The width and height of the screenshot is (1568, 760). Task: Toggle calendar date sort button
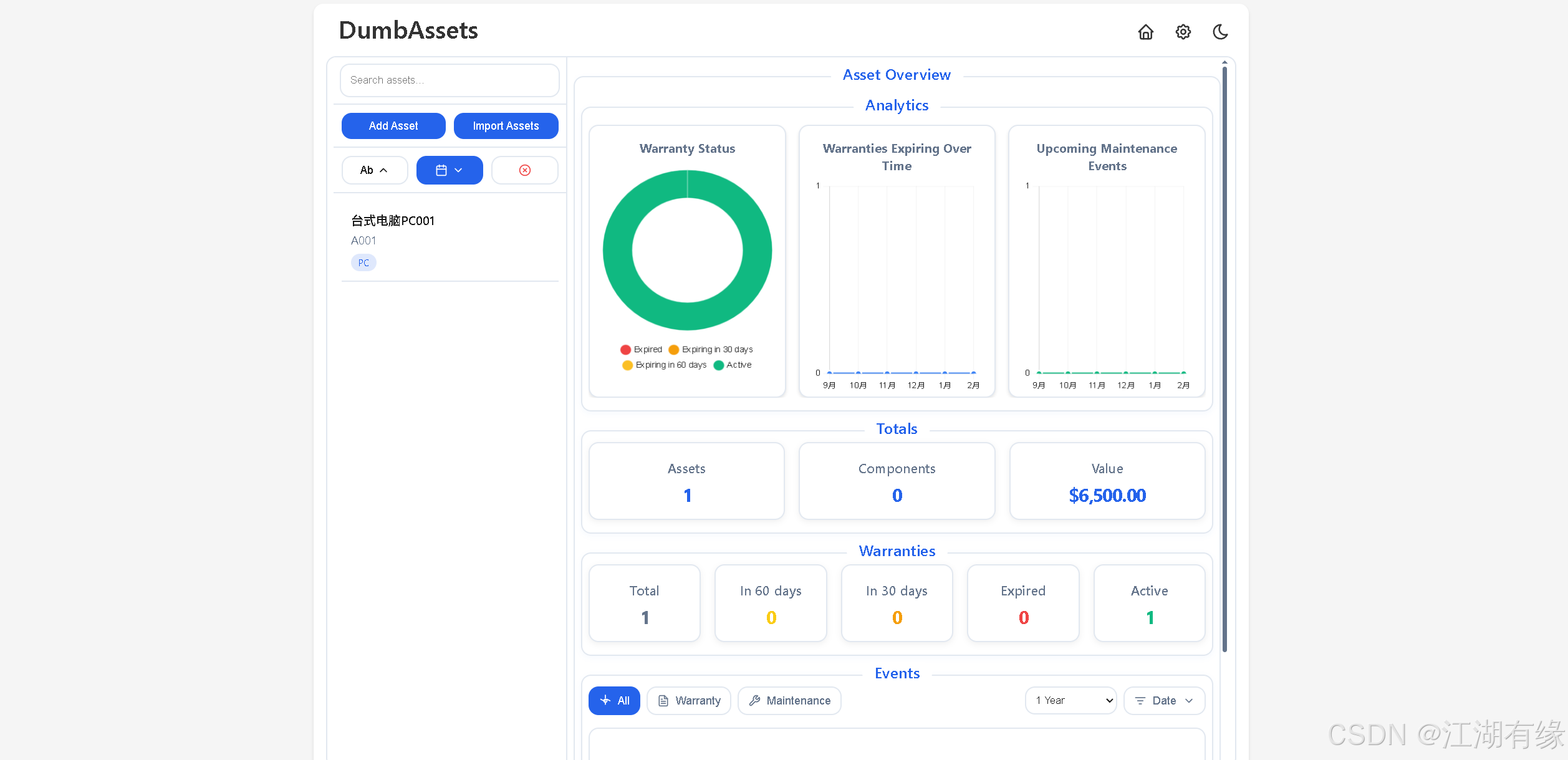[x=449, y=170]
